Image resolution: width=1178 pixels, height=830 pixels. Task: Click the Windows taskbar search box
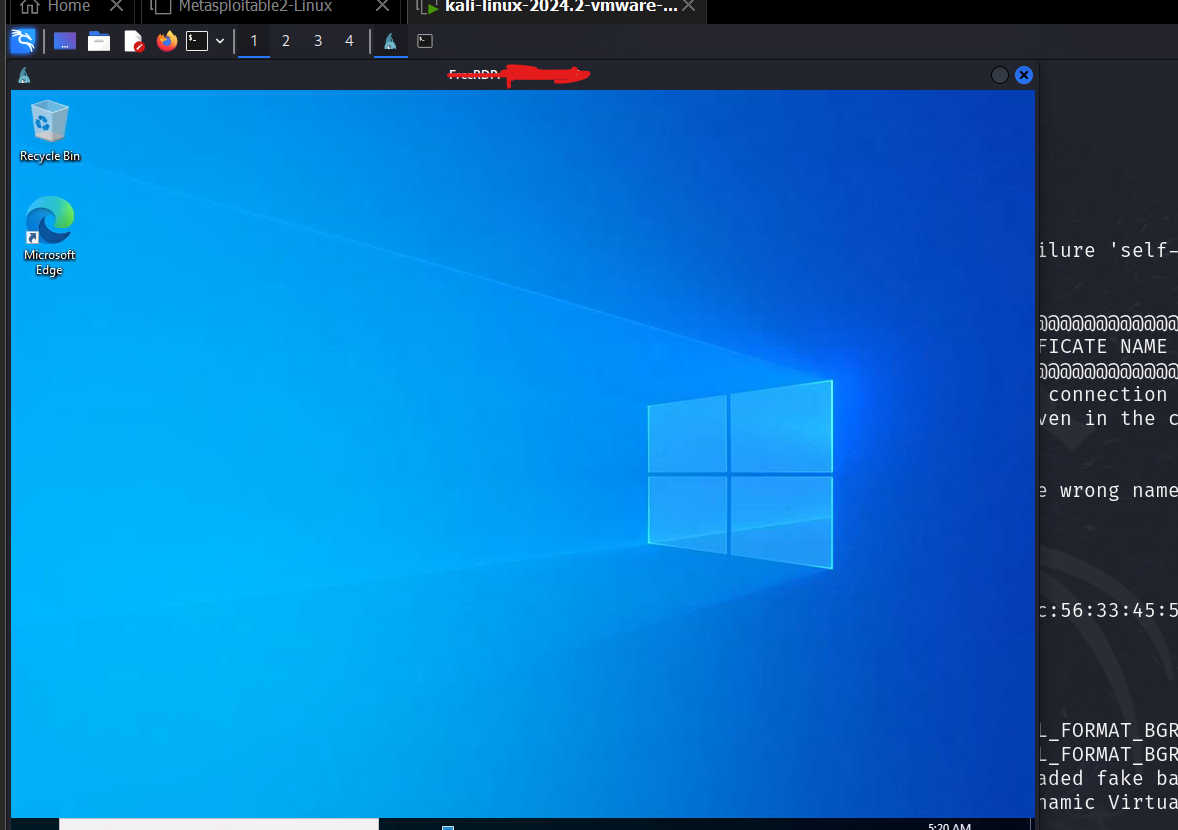coord(219,824)
